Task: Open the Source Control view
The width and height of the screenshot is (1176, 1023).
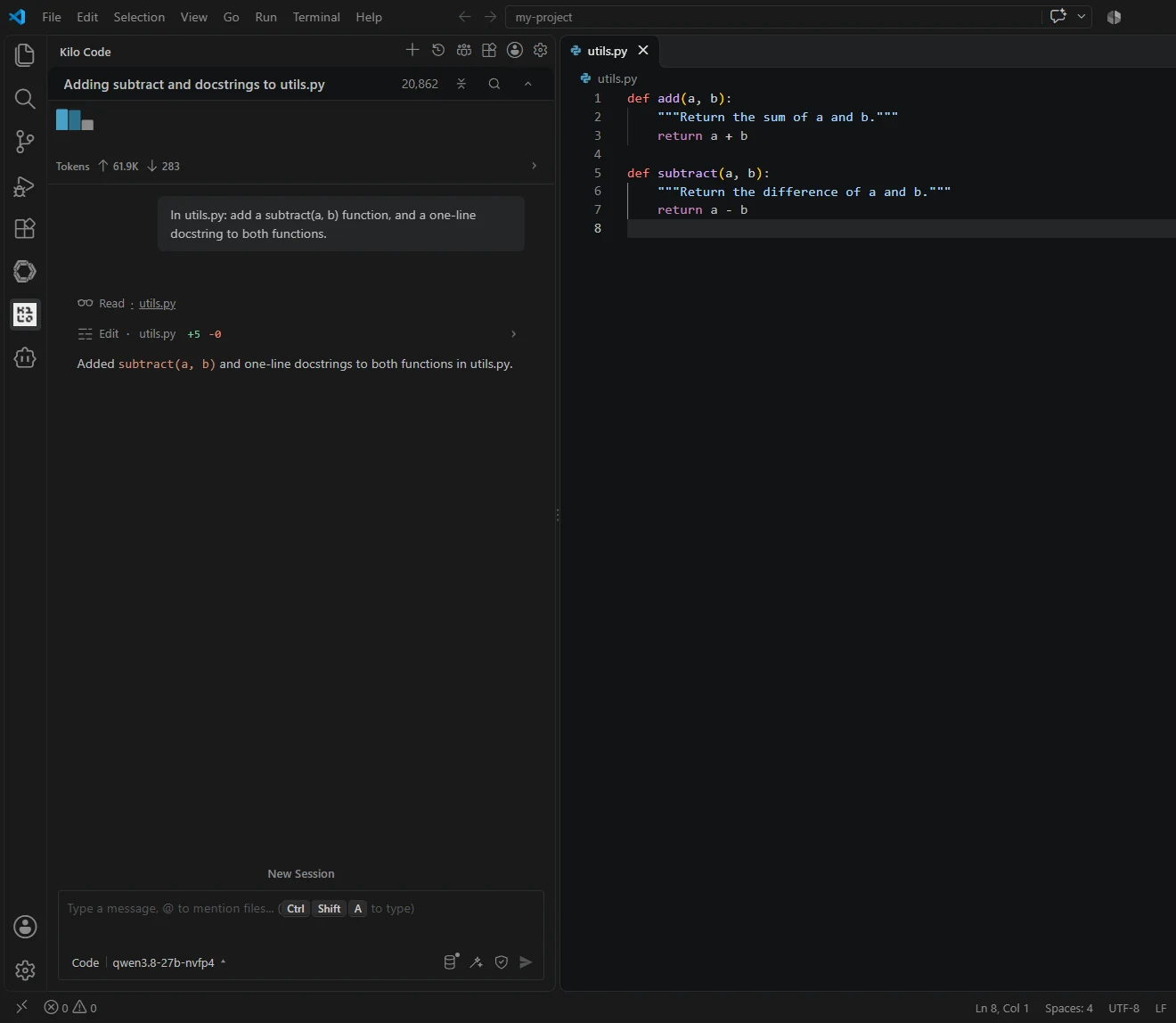Action: click(x=25, y=142)
